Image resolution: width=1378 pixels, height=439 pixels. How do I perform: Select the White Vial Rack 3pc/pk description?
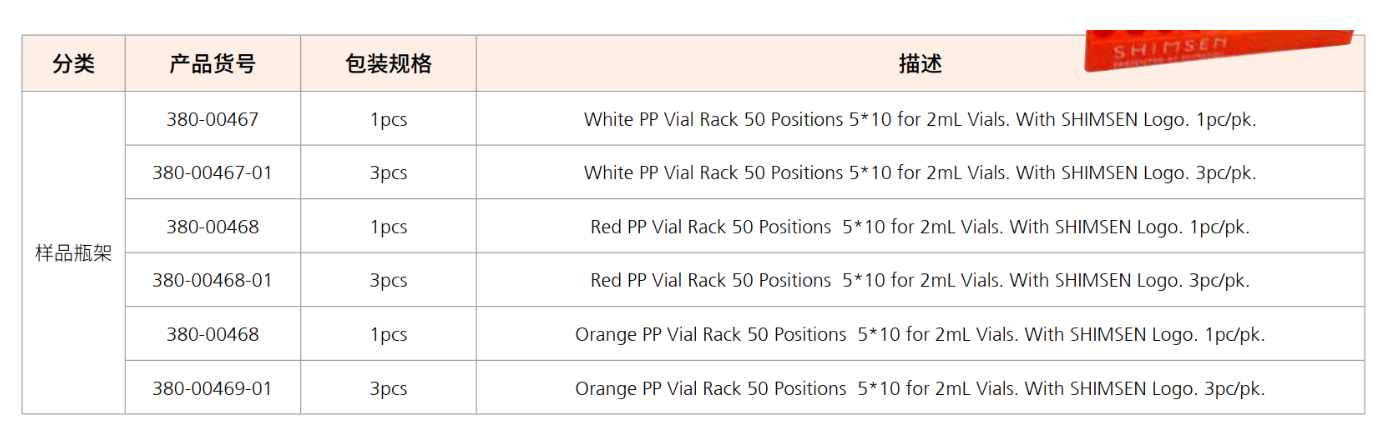tap(919, 173)
